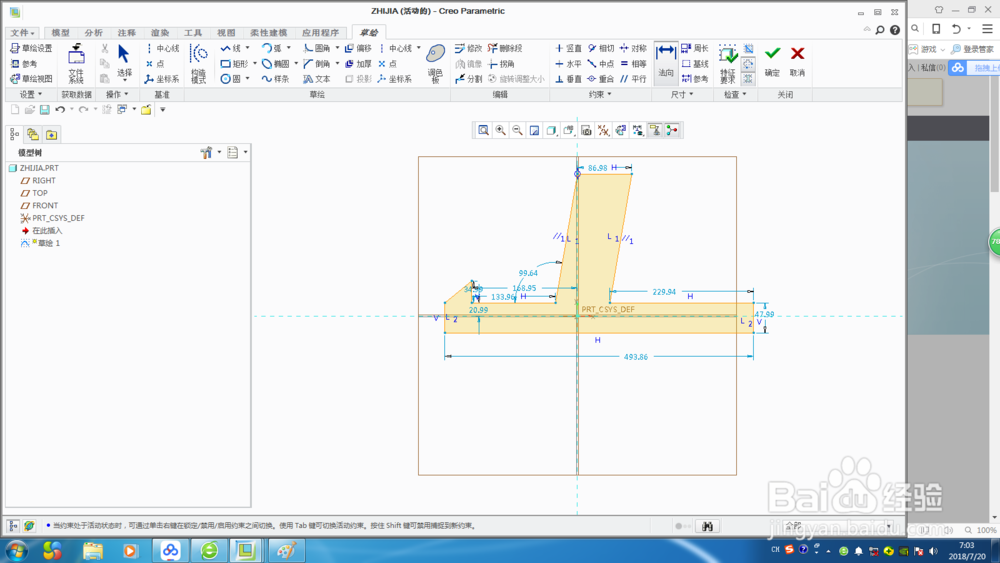Expand the 尺寸 group dropdown
Image resolution: width=1000 pixels, height=563 pixels.
[682, 94]
